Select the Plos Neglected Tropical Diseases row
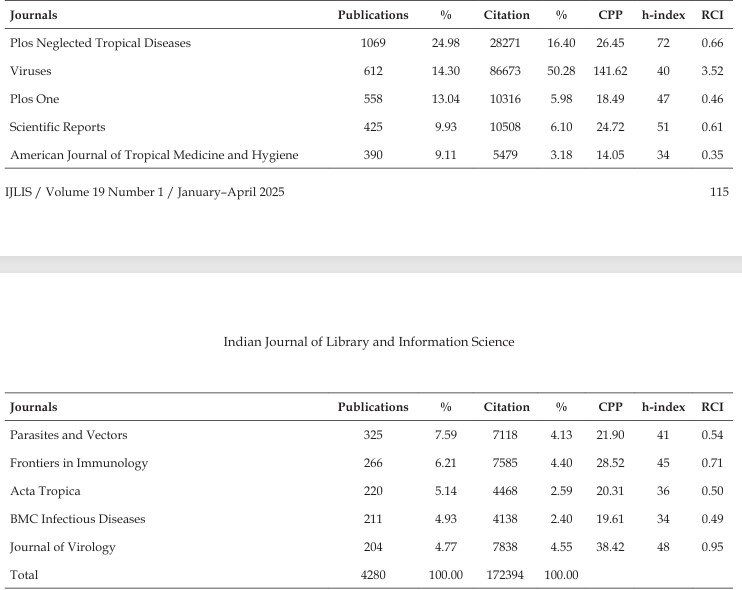The height and width of the screenshot is (590, 742). coord(369,43)
